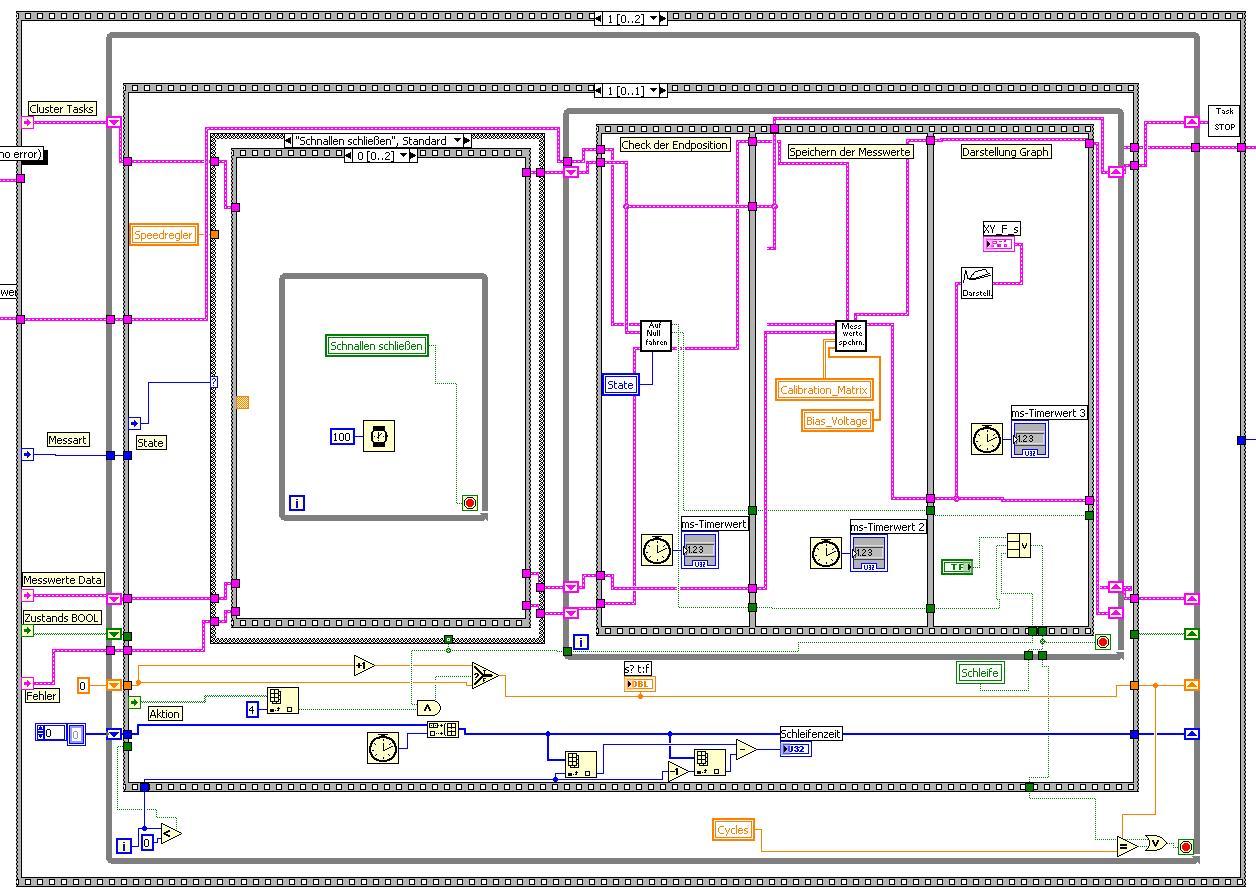Select the blue State local variable

tap(621, 384)
